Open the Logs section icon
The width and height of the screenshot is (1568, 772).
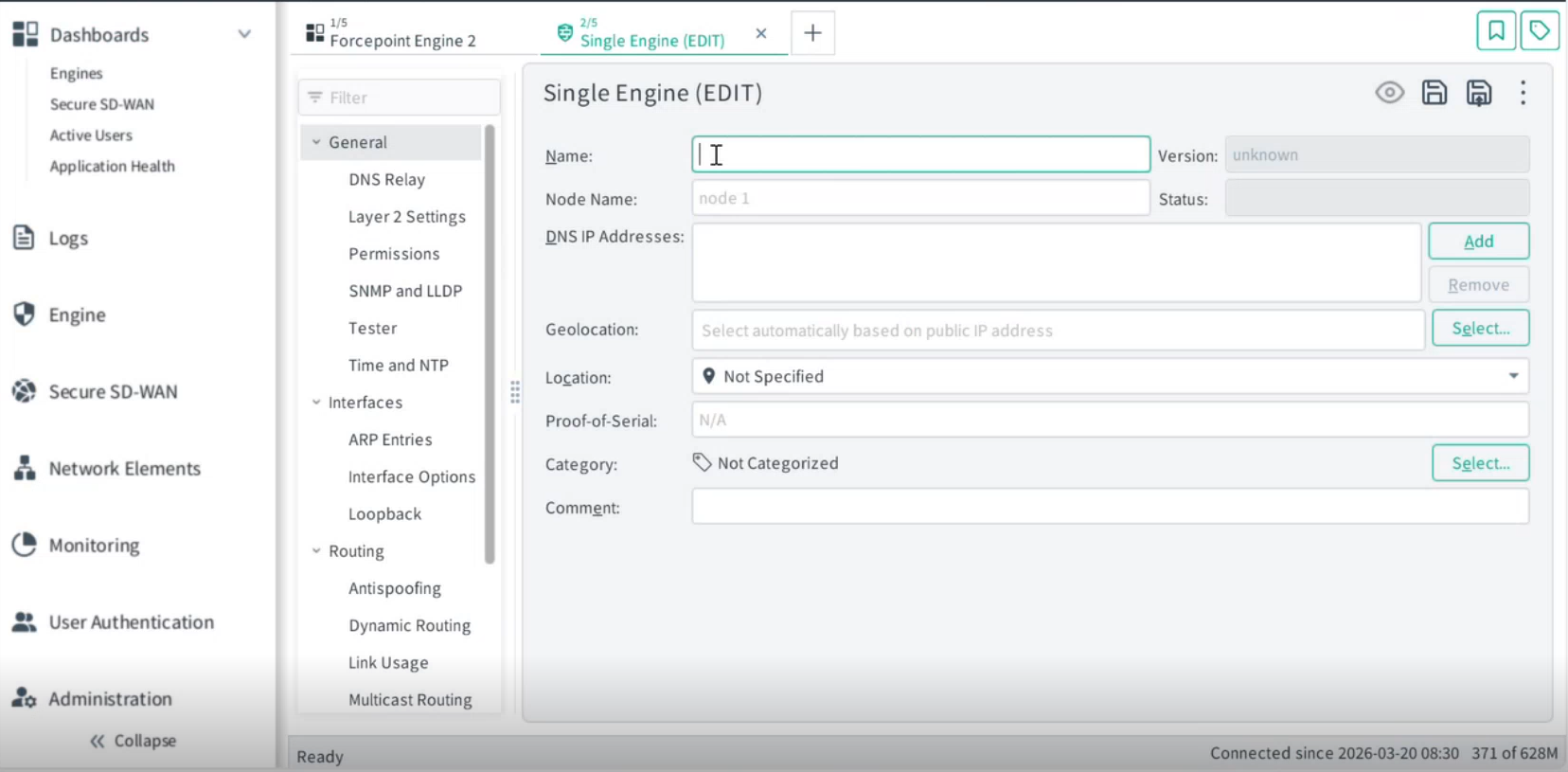pos(24,237)
